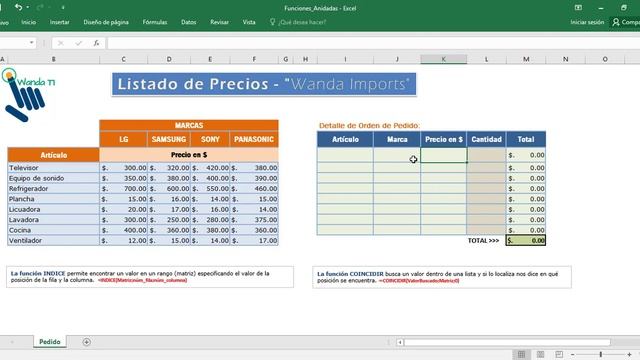The width and height of the screenshot is (640, 360).
Task: Select the PANASONIC brand header cell
Action: [x=254, y=139]
